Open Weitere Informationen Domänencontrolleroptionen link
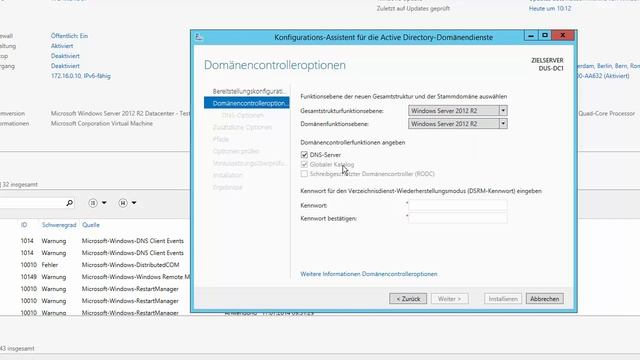640x360 pixels. 369,274
